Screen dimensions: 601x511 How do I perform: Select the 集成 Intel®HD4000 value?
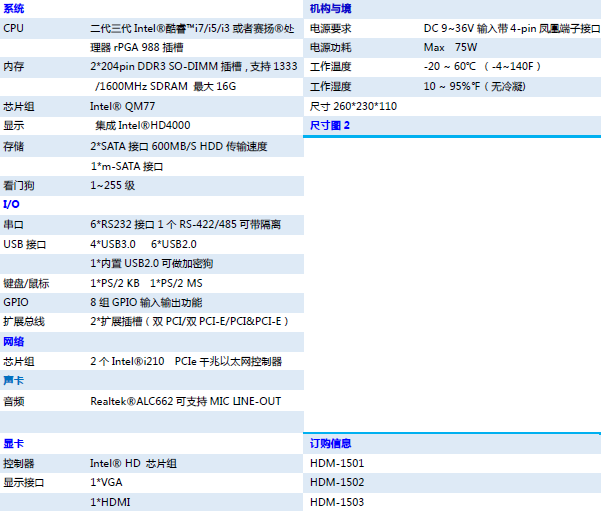(143, 125)
